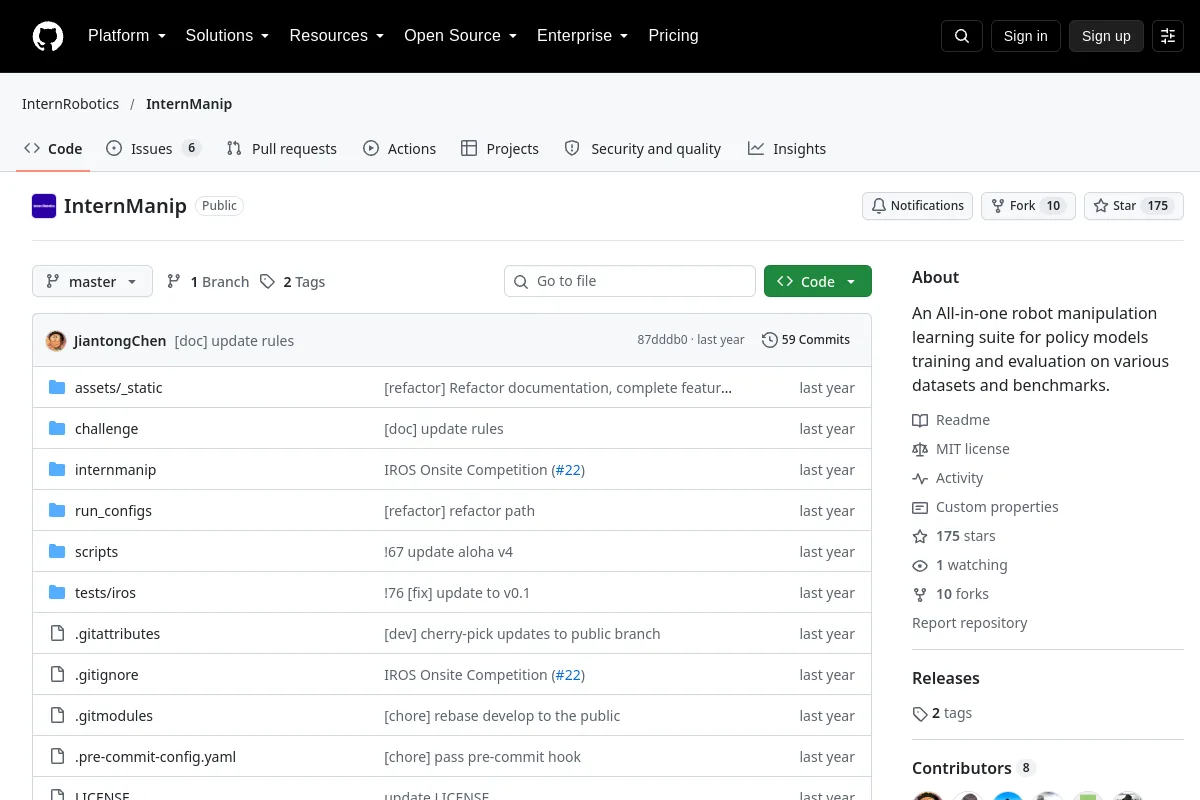Open the master branch dropdown
Viewport: 1200px width, 800px height.
(92, 282)
